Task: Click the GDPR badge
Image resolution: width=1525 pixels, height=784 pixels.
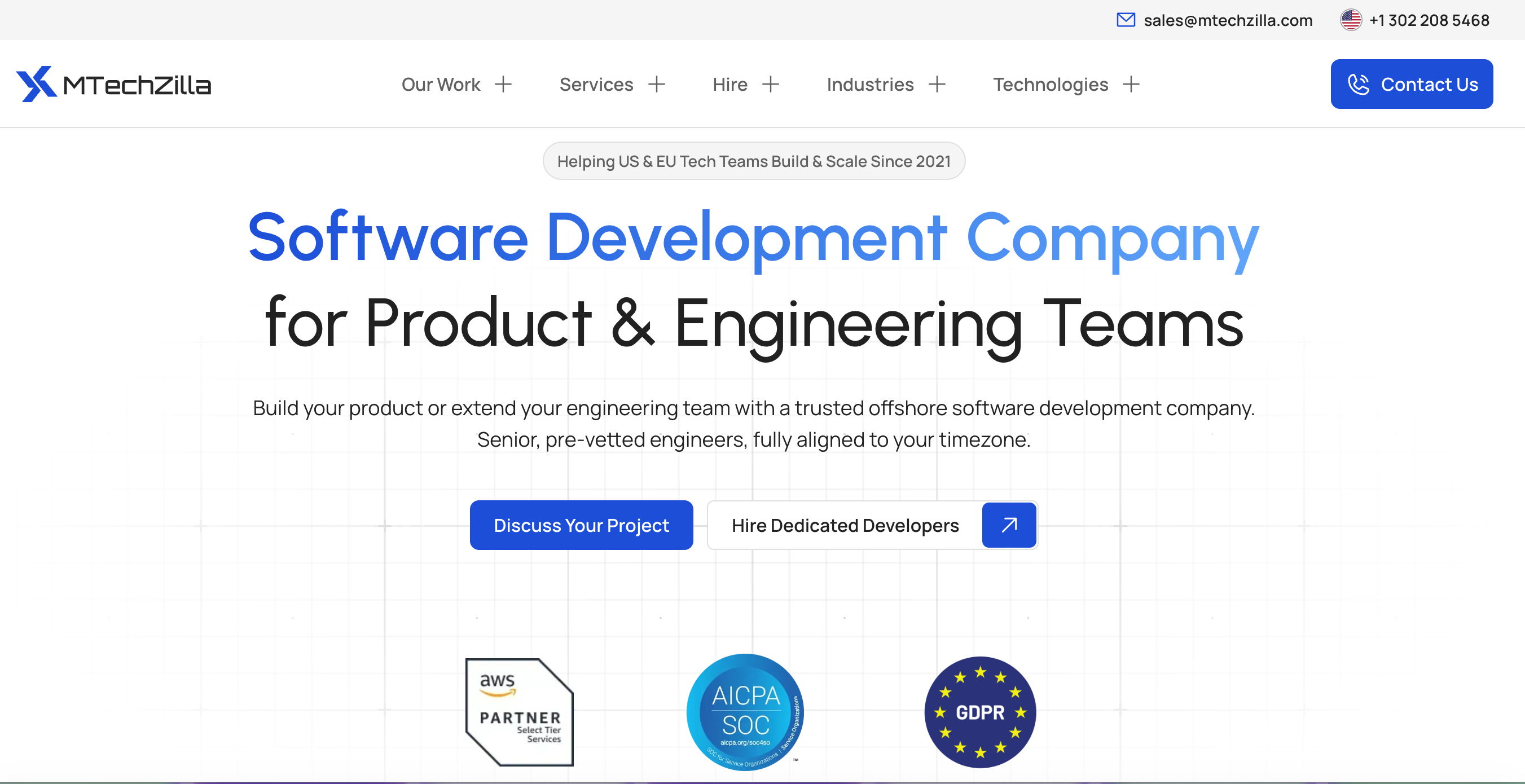Action: [x=980, y=712]
